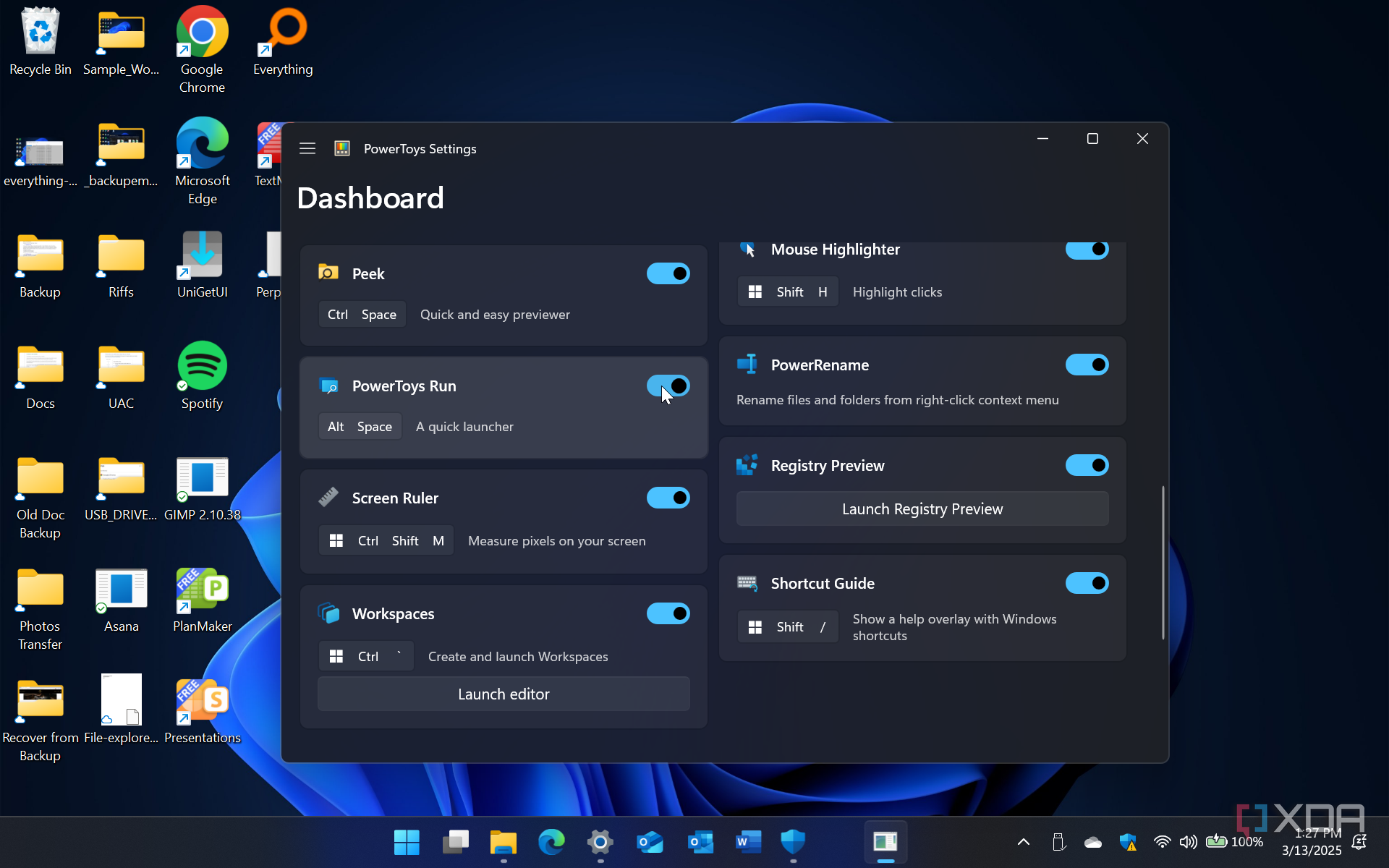1389x868 pixels.
Task: Open the clock and date in the taskbar
Action: [x=1311, y=842]
